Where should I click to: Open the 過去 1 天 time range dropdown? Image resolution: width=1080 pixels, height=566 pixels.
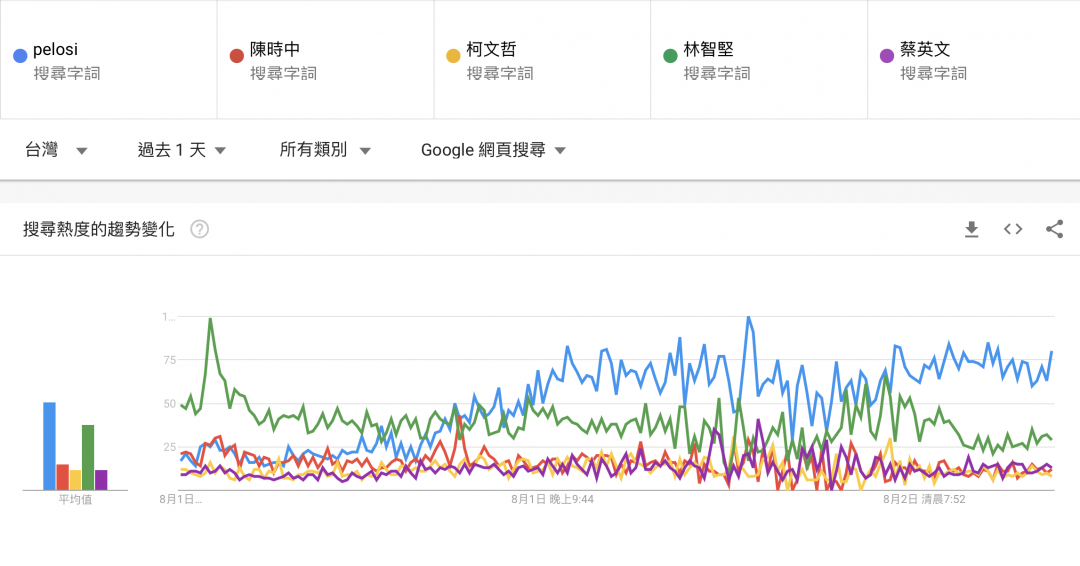click(181, 150)
